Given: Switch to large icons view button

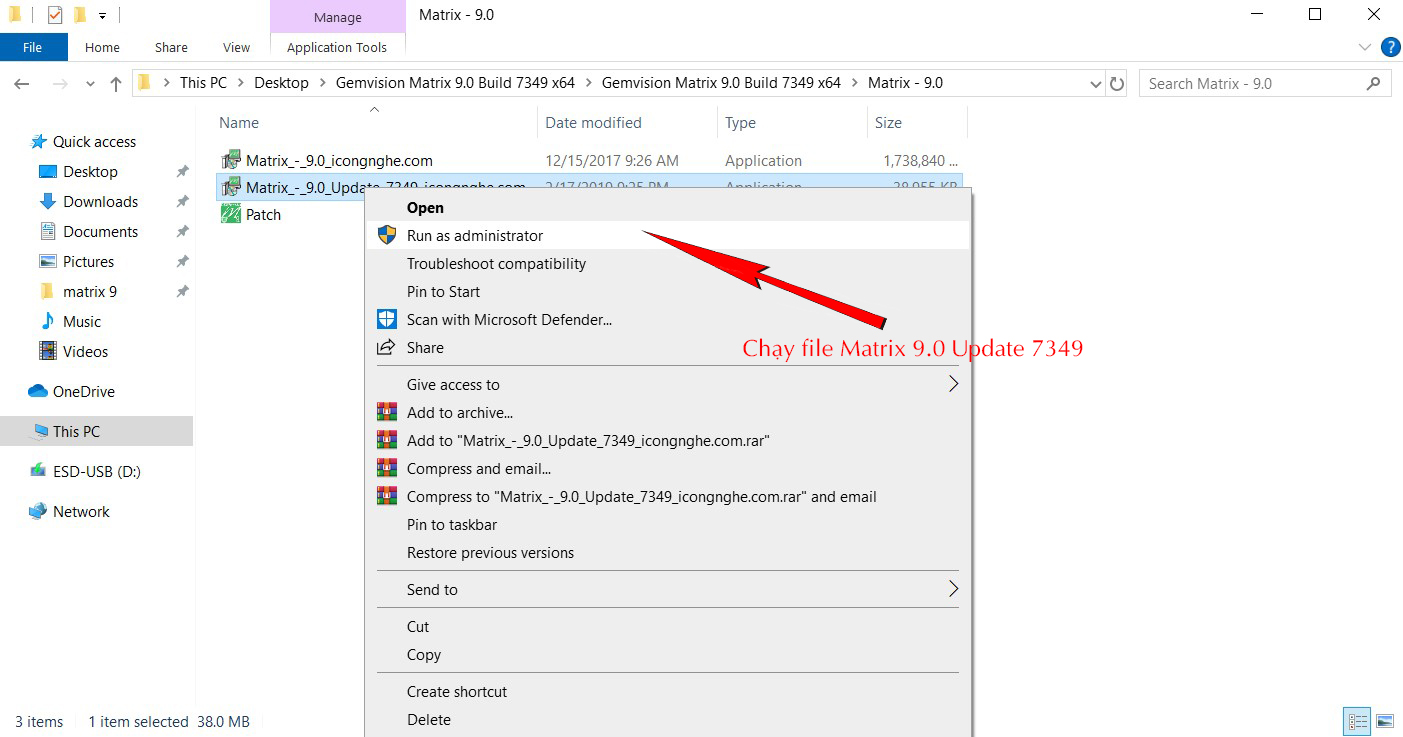Looking at the screenshot, I should click(1385, 721).
